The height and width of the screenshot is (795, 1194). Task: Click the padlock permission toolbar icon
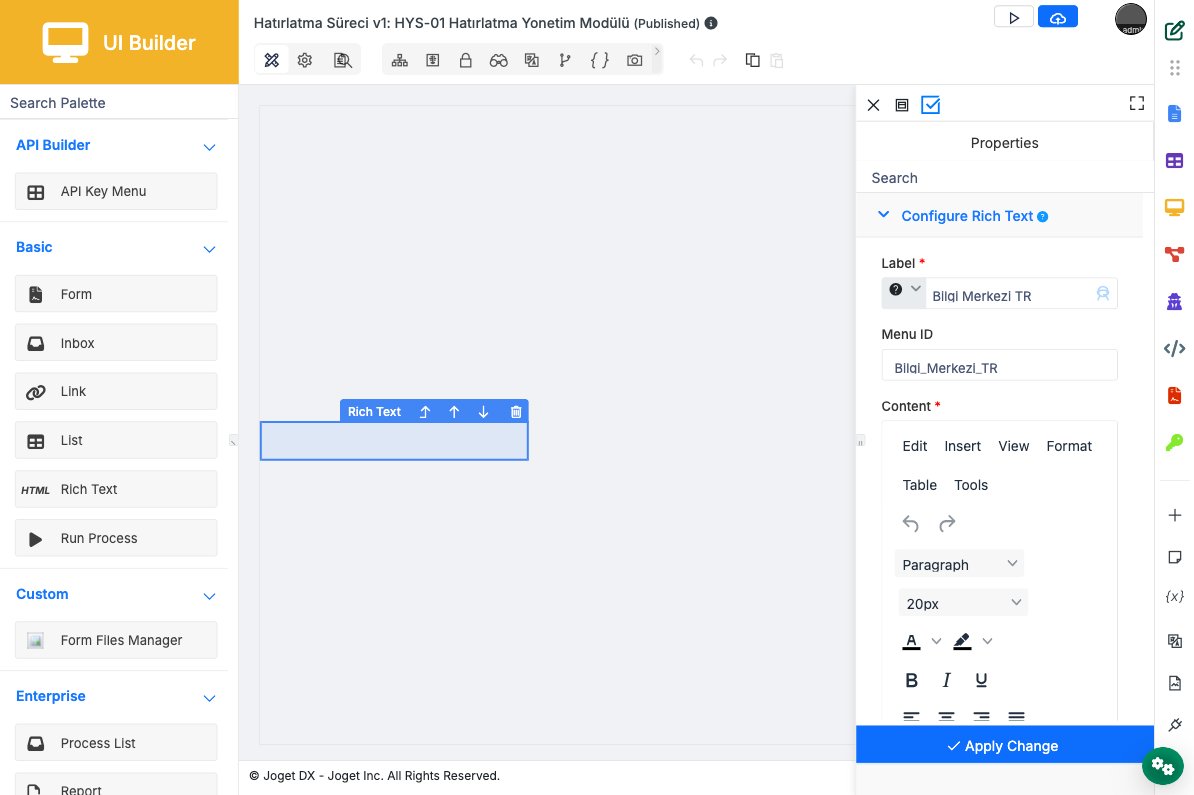465,60
